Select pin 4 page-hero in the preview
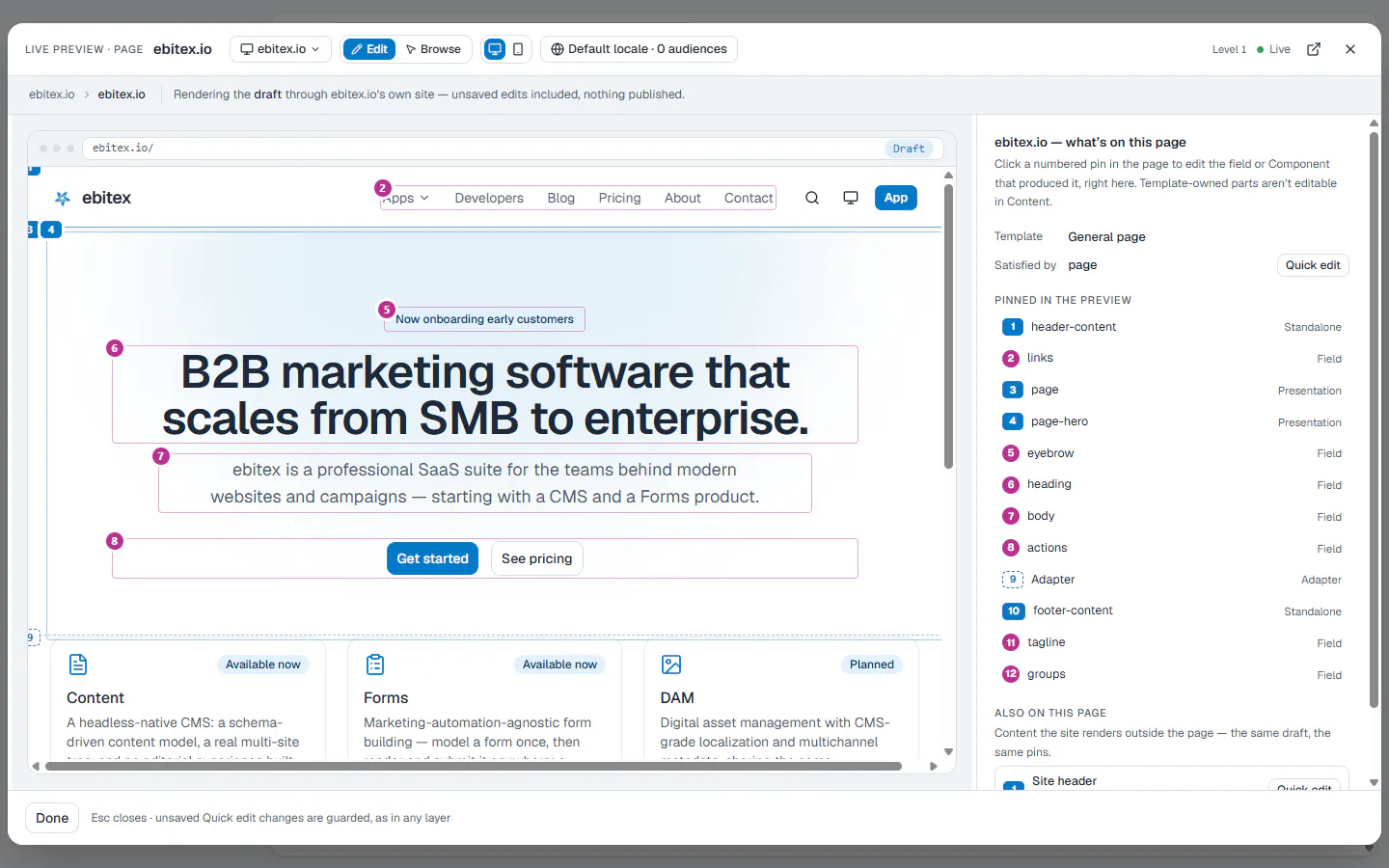Viewport: 1389px width, 868px height. click(51, 230)
